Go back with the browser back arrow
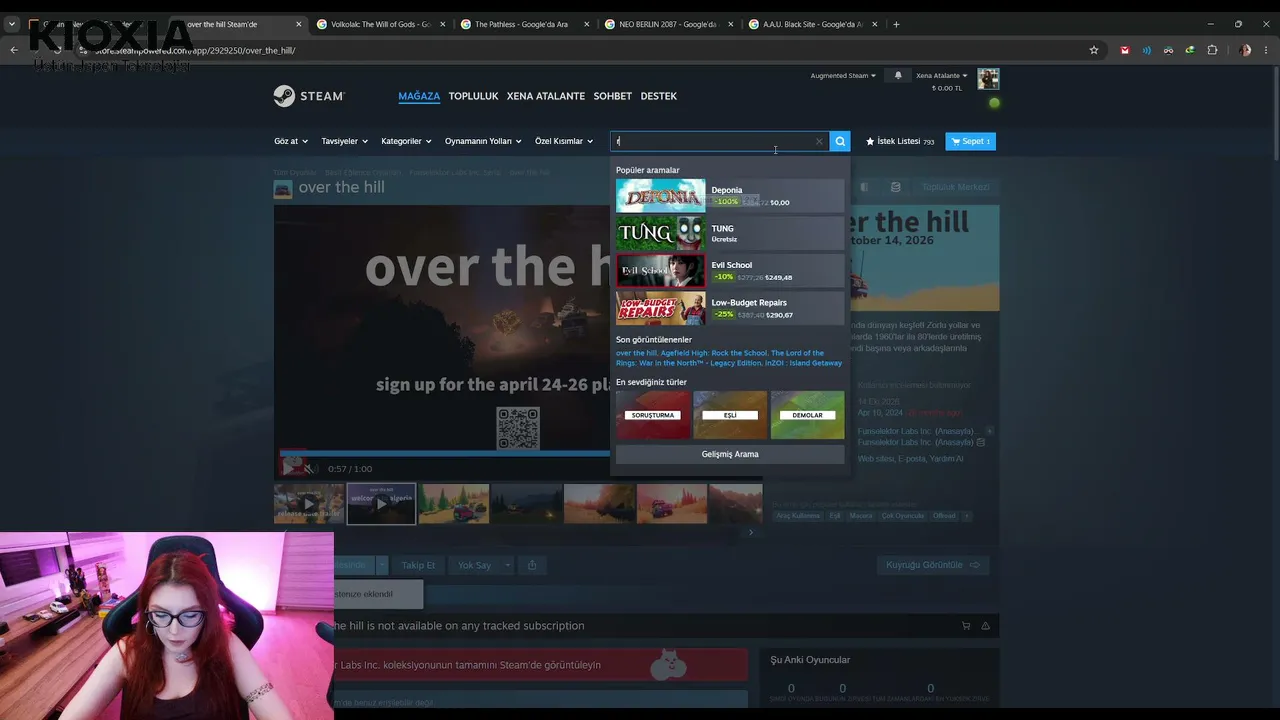1280x720 pixels. pyautogui.click(x=14, y=50)
